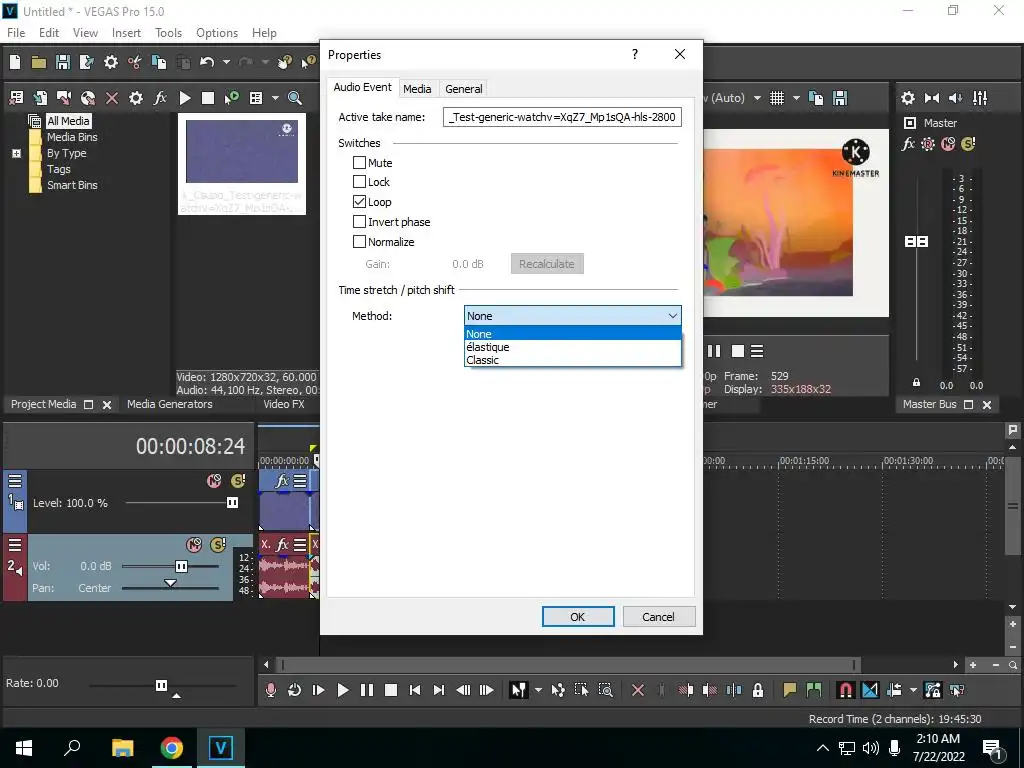Open the preview quality (Auto) dropdown
1024x768 pixels.
click(x=757, y=98)
